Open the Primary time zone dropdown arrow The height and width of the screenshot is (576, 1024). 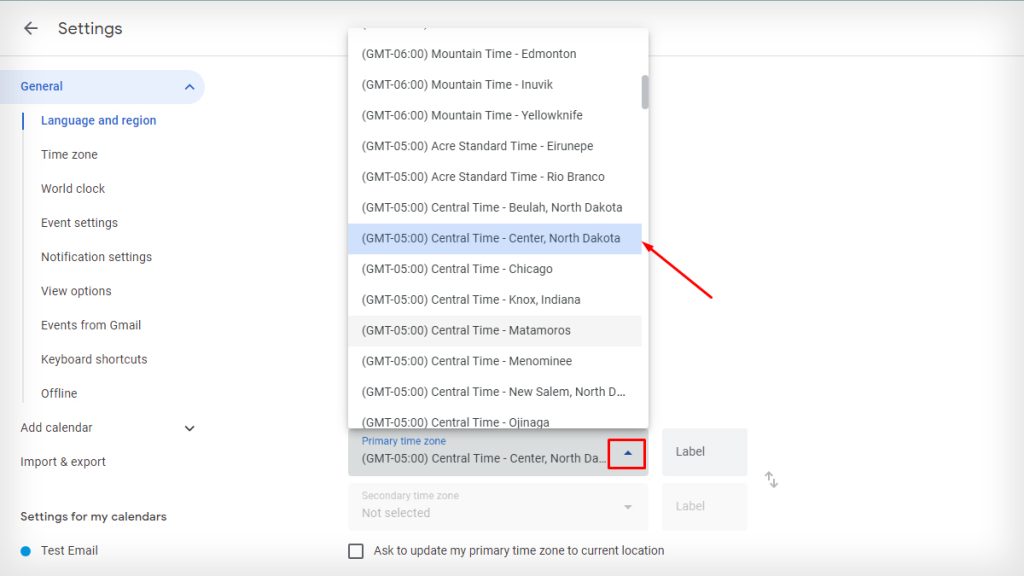pos(627,452)
